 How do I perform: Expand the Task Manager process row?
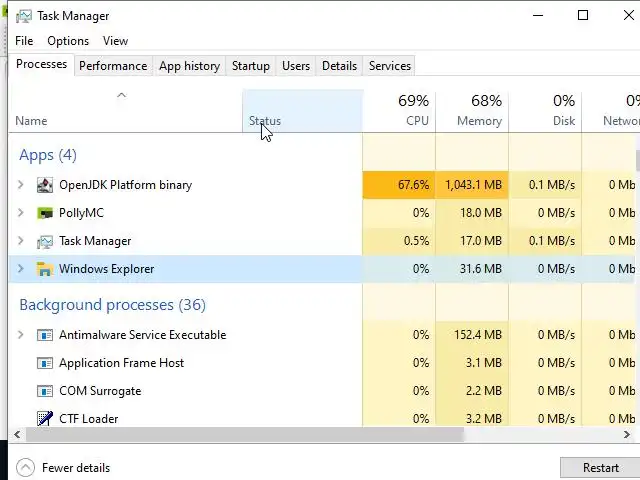[20, 241]
